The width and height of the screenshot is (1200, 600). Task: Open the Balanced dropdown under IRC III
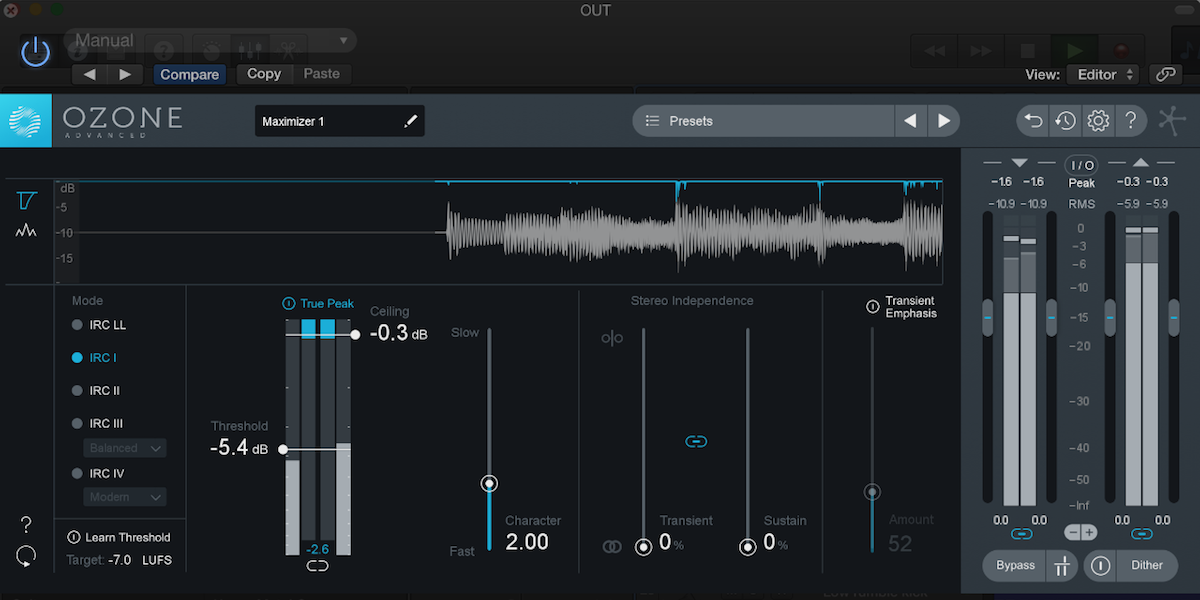pos(124,447)
